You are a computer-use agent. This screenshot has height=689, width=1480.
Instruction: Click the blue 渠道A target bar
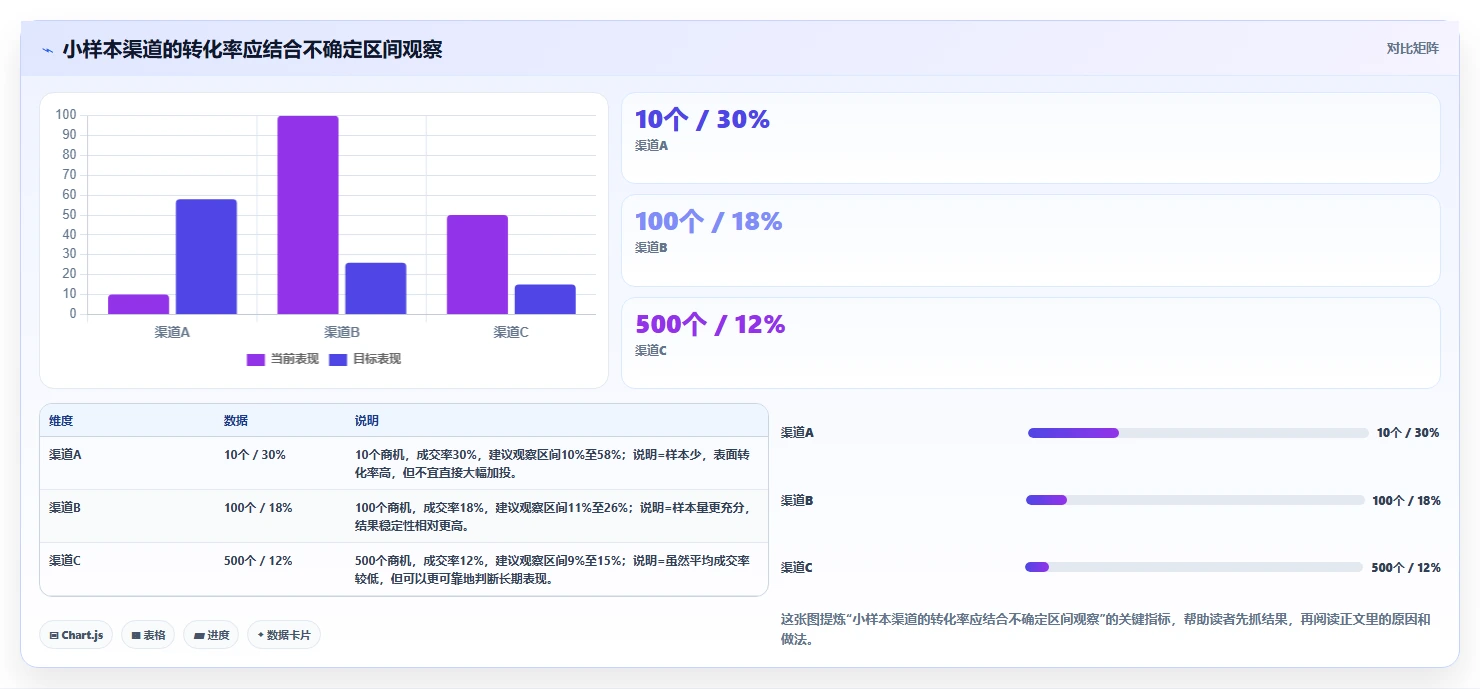point(206,256)
